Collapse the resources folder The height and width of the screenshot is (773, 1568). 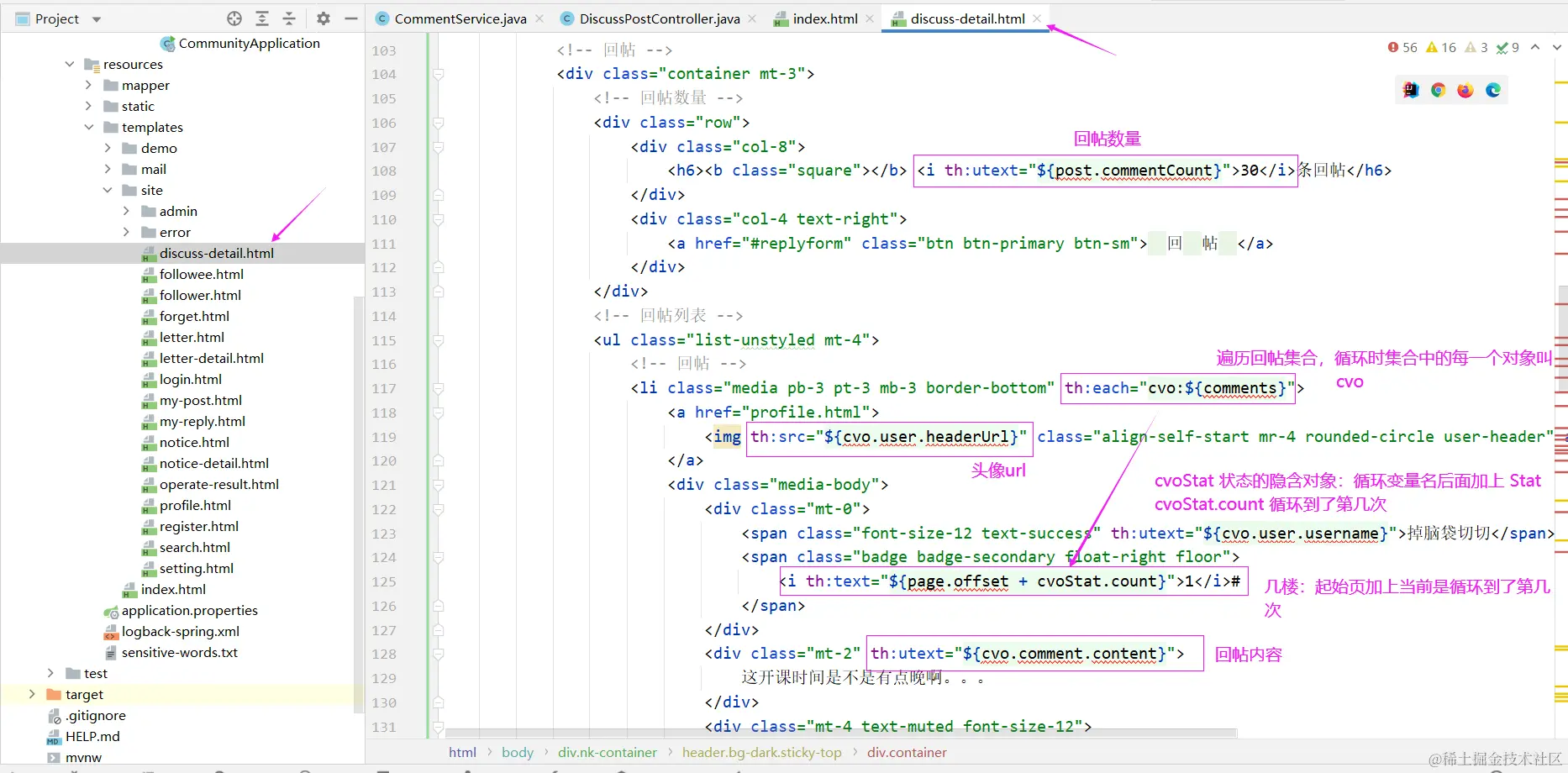click(70, 64)
